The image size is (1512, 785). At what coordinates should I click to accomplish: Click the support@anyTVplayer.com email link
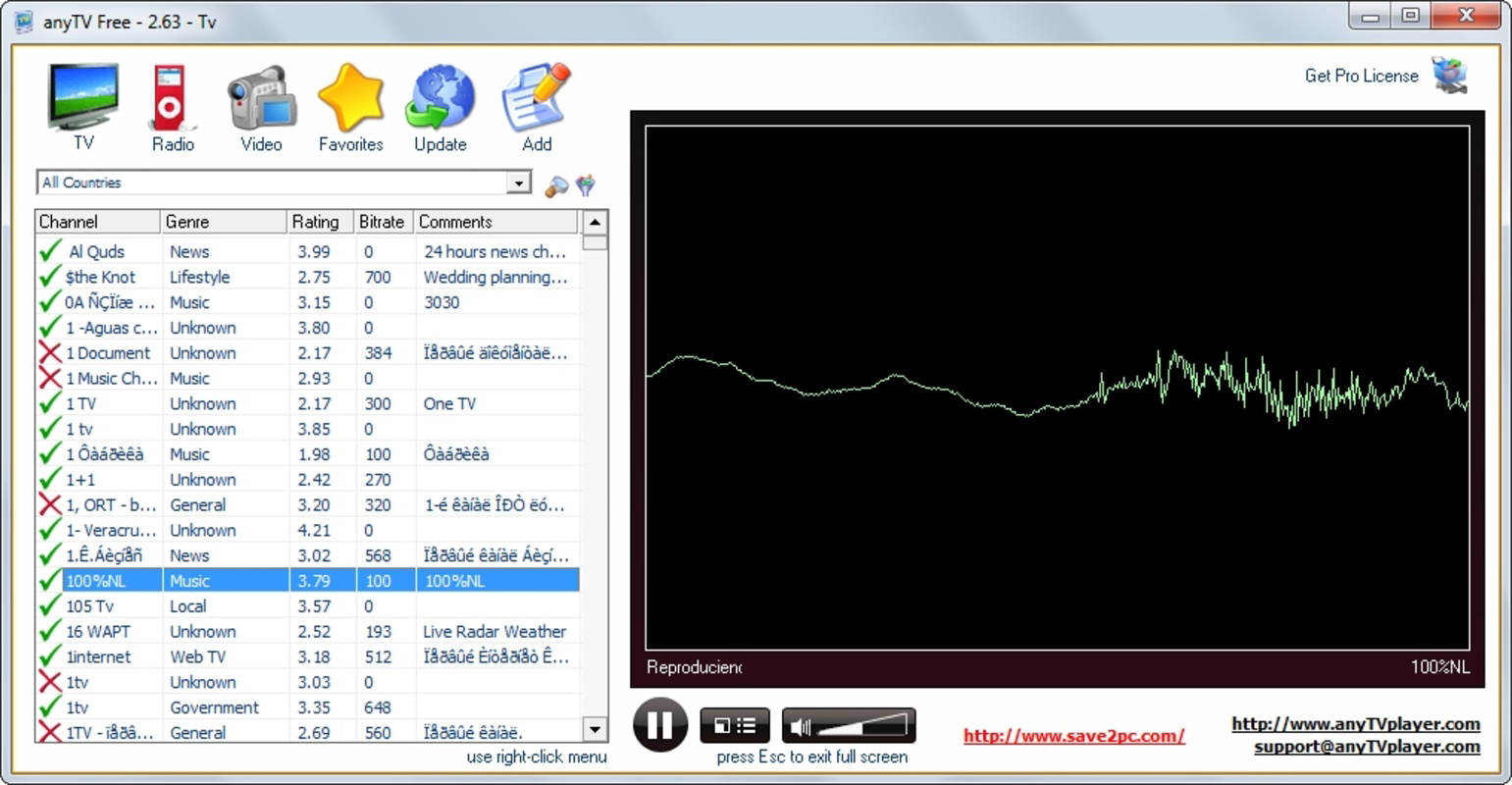tap(1367, 747)
